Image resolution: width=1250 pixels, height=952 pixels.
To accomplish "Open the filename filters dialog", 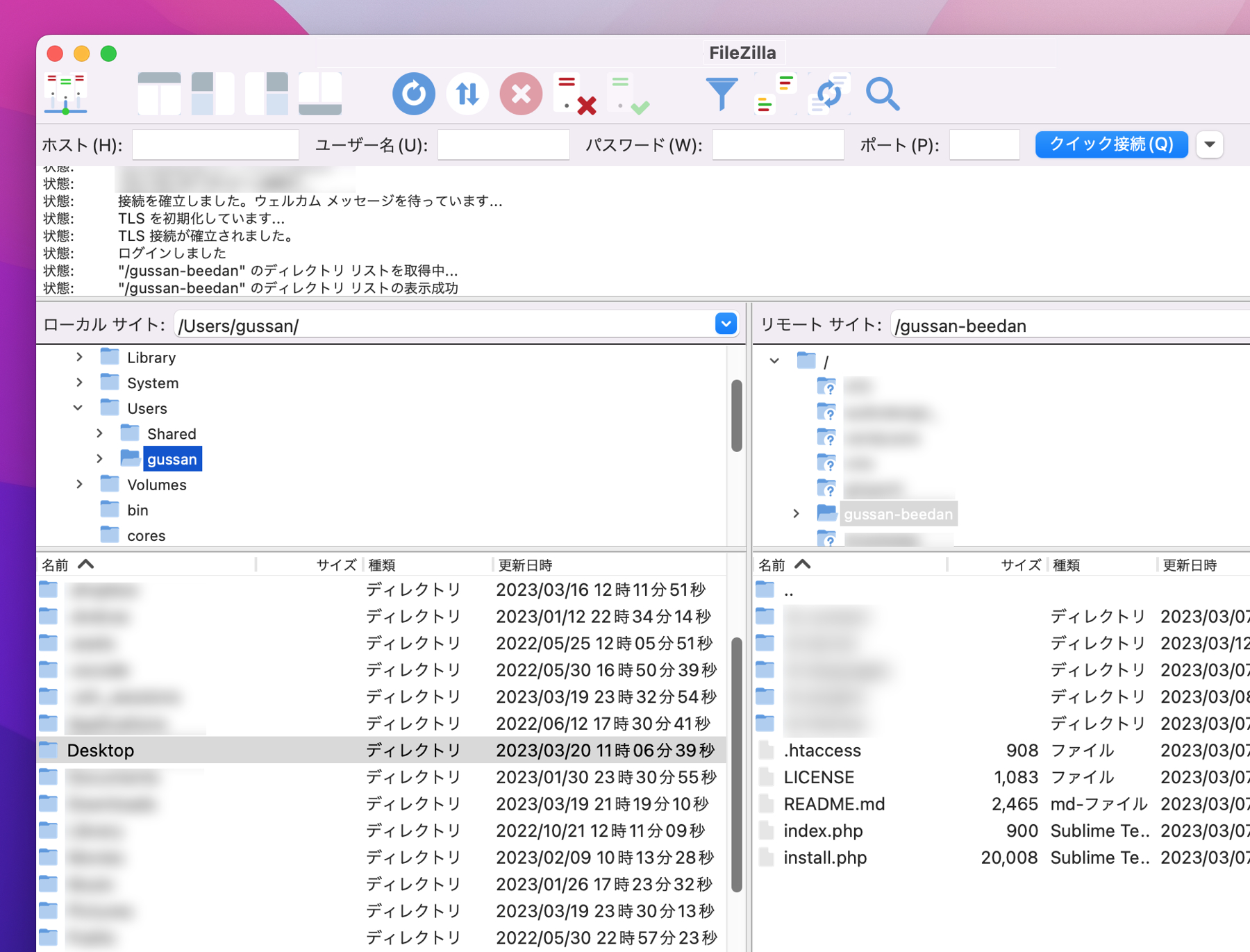I will click(x=722, y=94).
